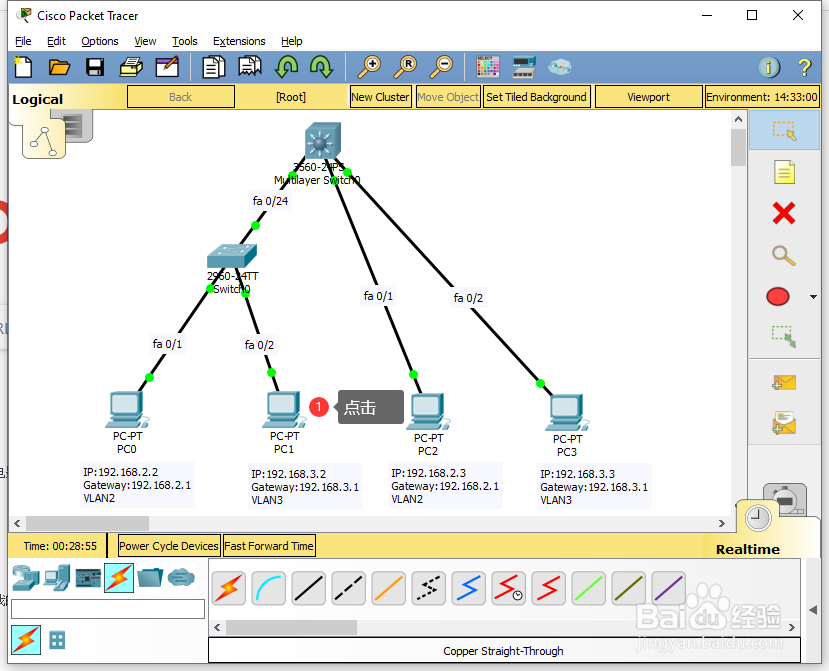
Task: Open the Edit menu
Action: point(56,41)
